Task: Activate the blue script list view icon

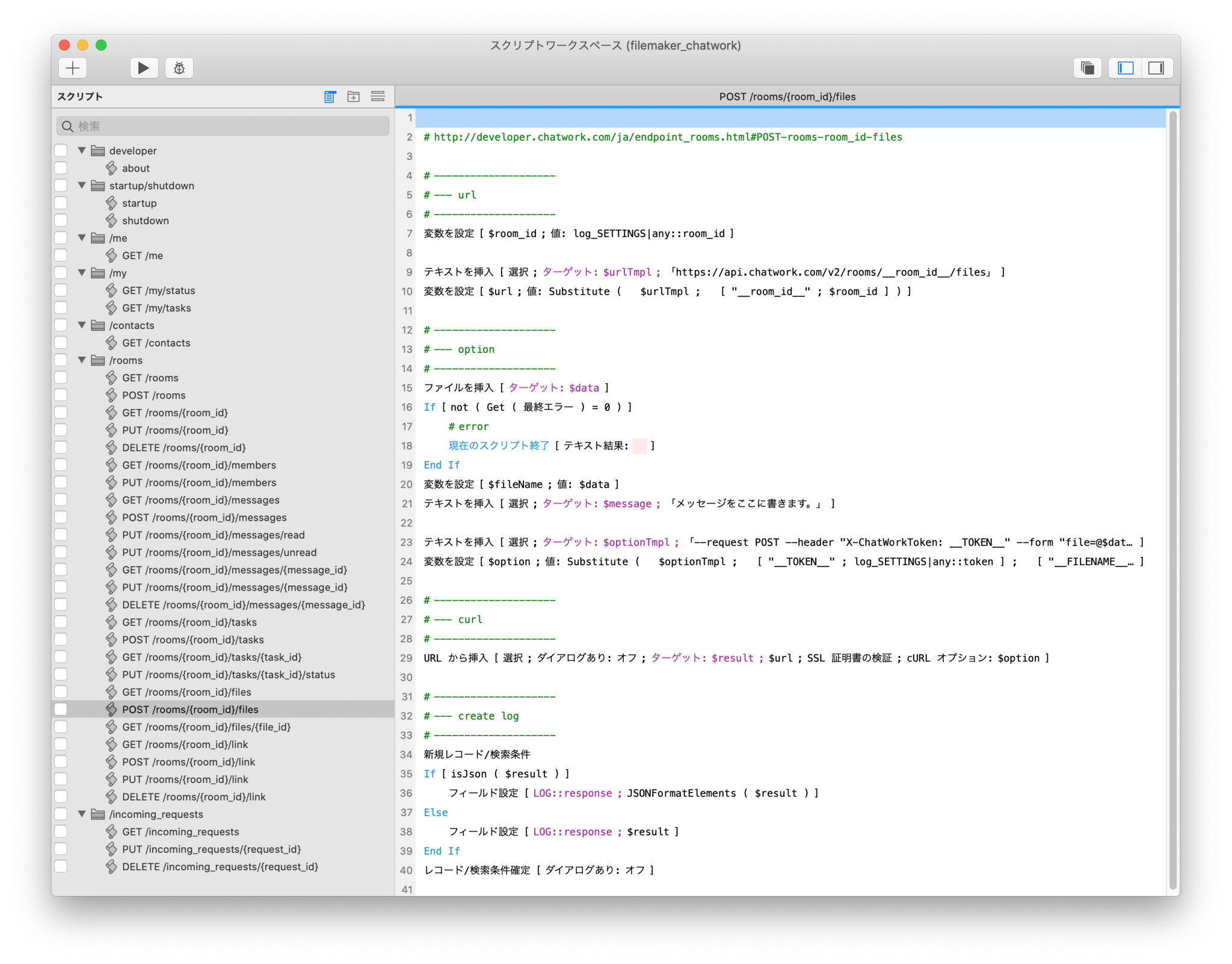Action: click(329, 96)
